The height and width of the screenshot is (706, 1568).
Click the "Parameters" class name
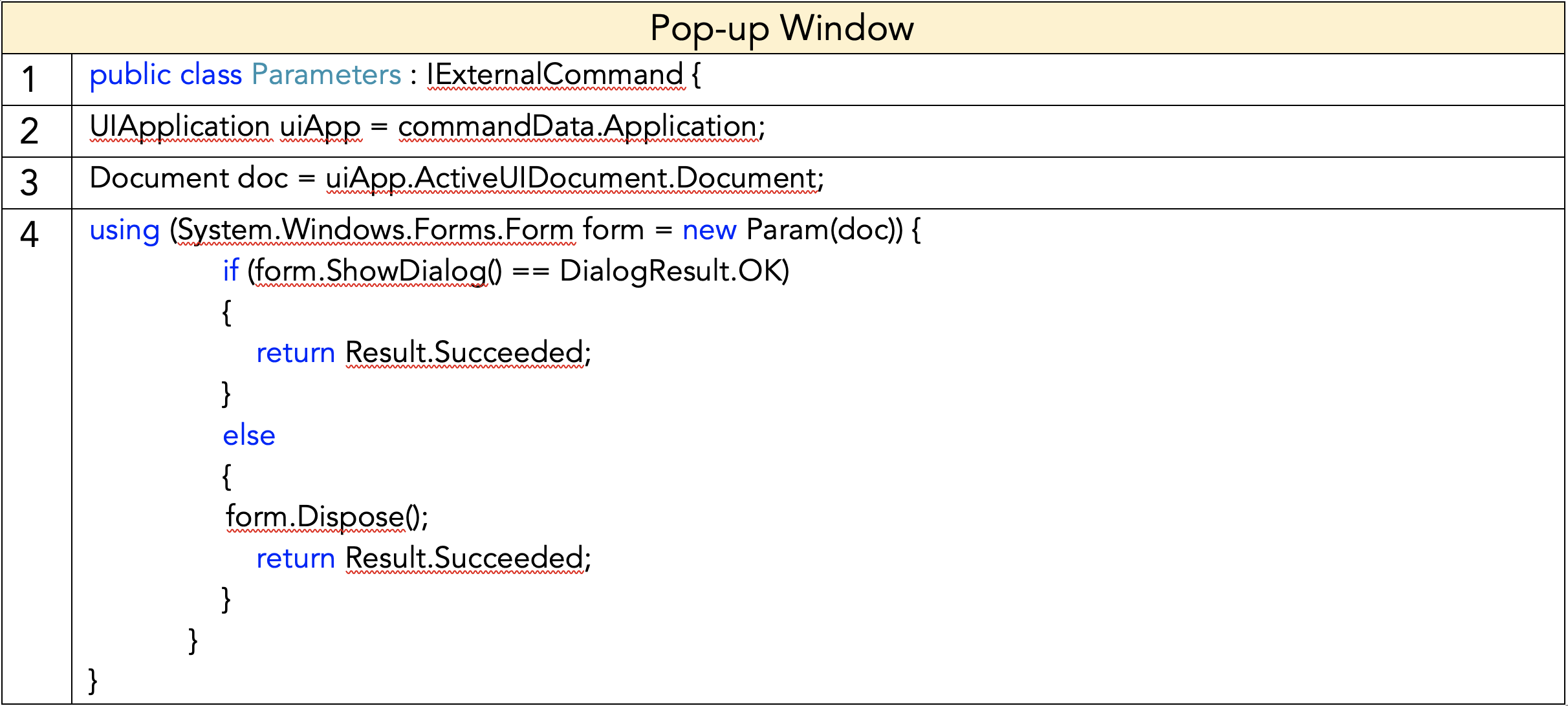(x=326, y=75)
